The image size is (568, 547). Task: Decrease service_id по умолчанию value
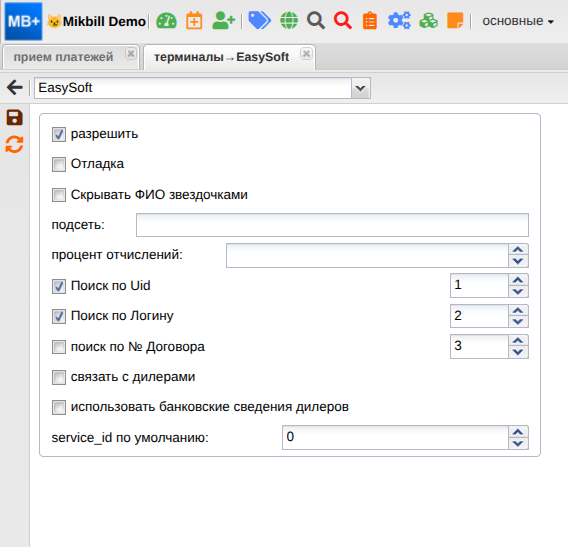point(518,443)
